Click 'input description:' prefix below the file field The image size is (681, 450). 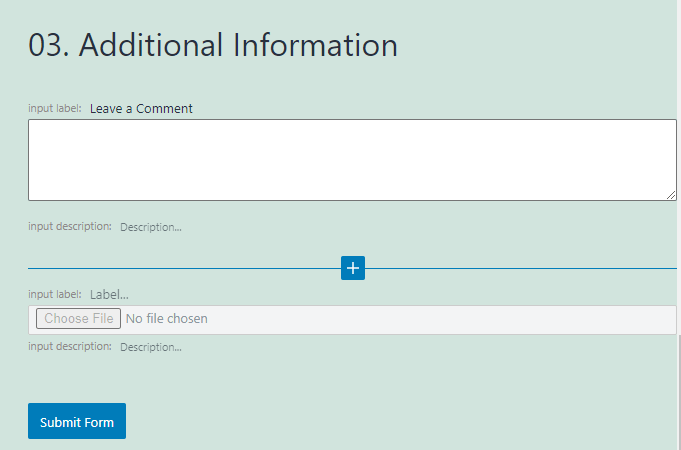[x=70, y=346]
